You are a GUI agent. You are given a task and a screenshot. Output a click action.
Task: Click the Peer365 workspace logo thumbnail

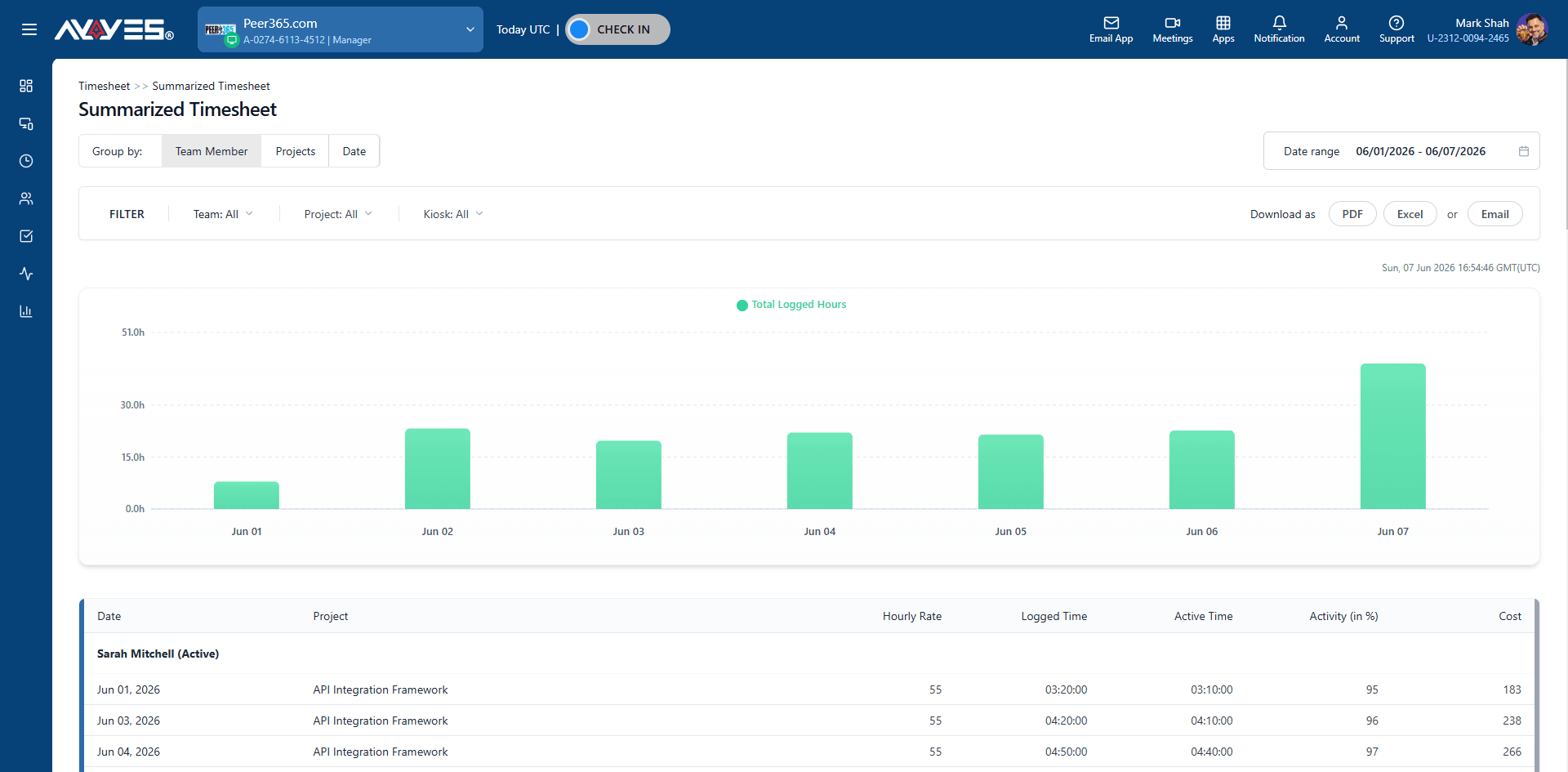(x=220, y=29)
